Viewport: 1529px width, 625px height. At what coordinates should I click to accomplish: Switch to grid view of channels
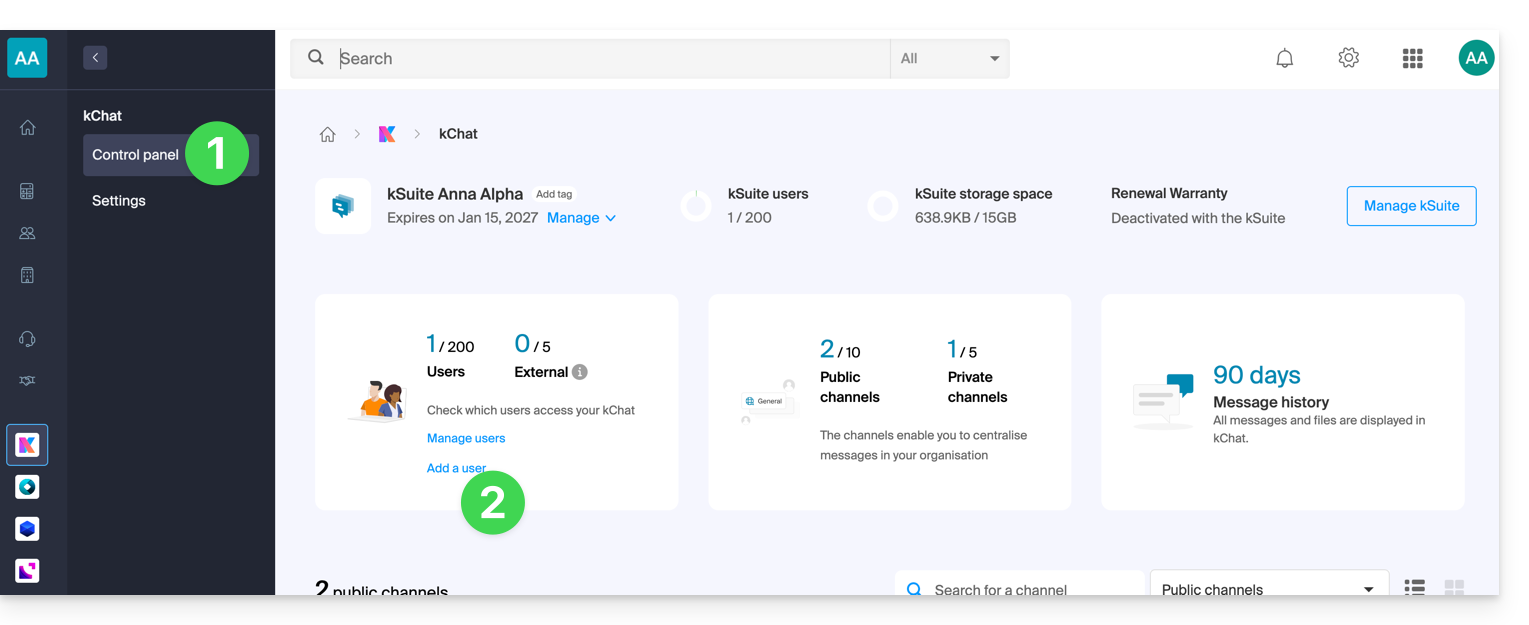point(1454,587)
